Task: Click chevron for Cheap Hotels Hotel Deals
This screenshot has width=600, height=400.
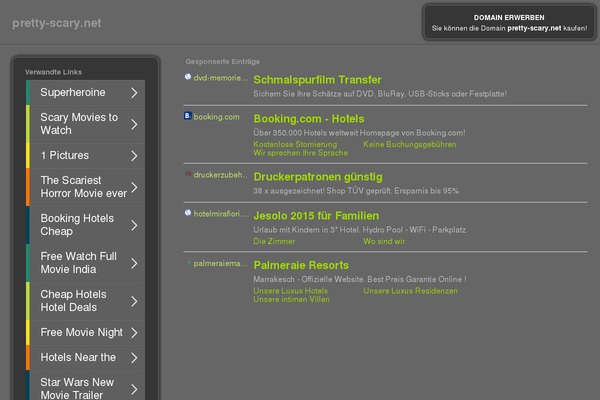Action: coord(134,302)
